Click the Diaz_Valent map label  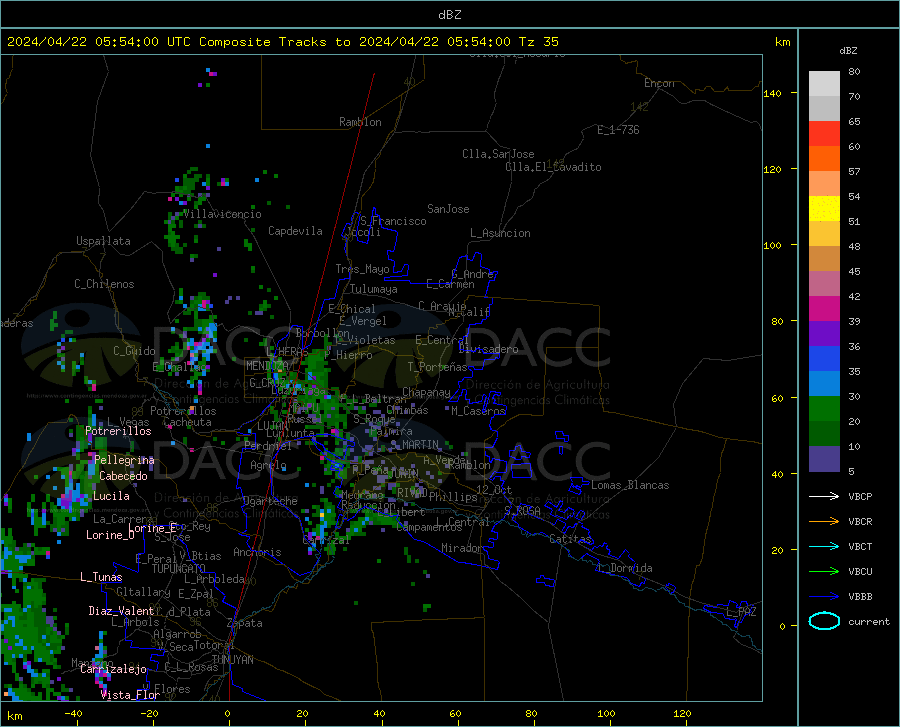tap(121, 611)
